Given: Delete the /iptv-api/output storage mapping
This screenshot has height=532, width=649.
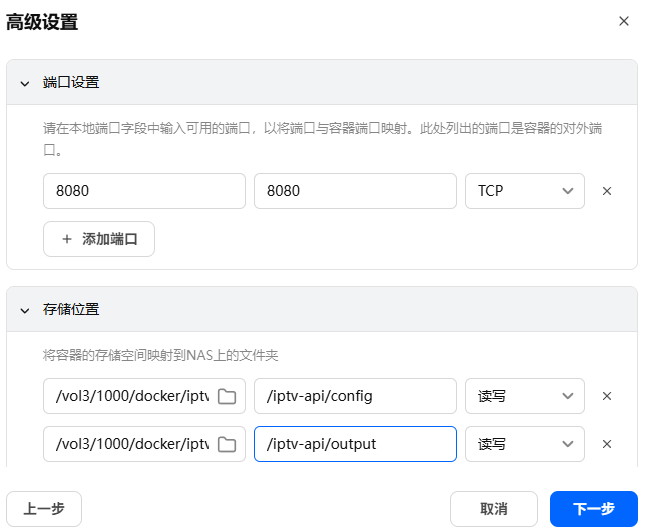Looking at the screenshot, I should pyautogui.click(x=606, y=444).
